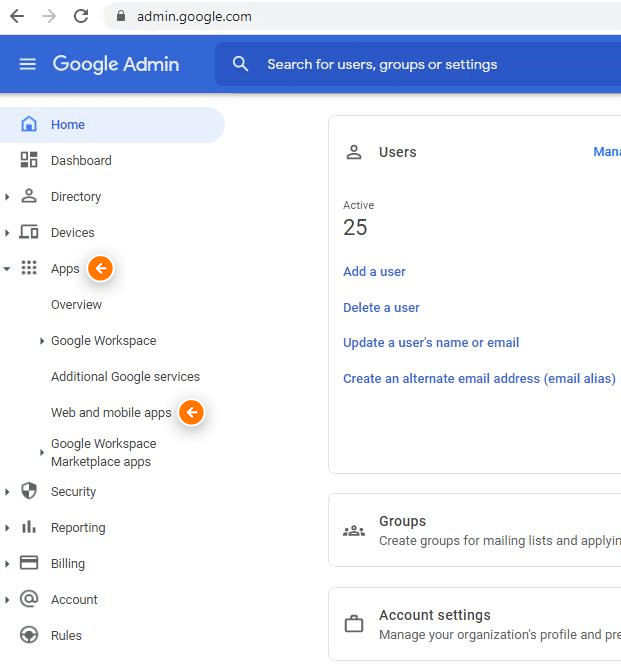The width and height of the screenshot is (621, 668).
Task: Expand the Devices section arrow
Action: (x=7, y=233)
